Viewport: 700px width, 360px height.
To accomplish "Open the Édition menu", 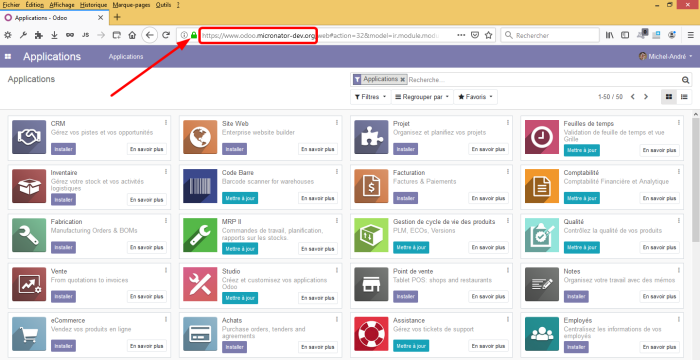I will pos(35,5).
